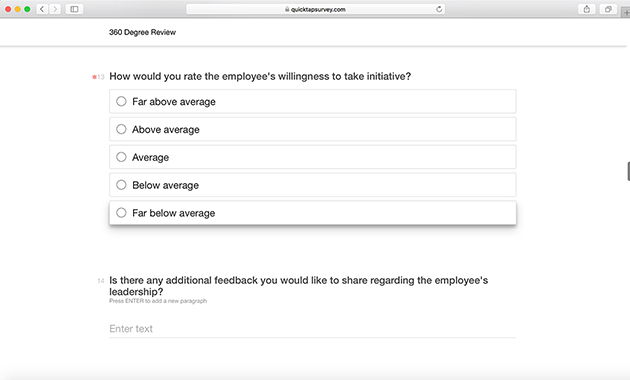Click the Enter text feedback field

click(x=313, y=329)
